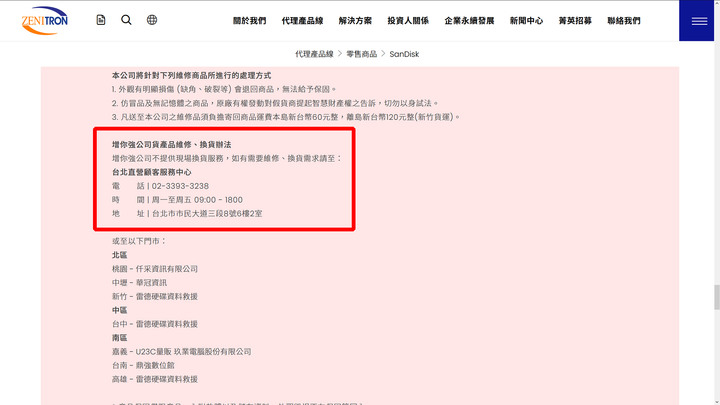Click the Zenitron logo
The width and height of the screenshot is (720, 405).
coord(45,20)
